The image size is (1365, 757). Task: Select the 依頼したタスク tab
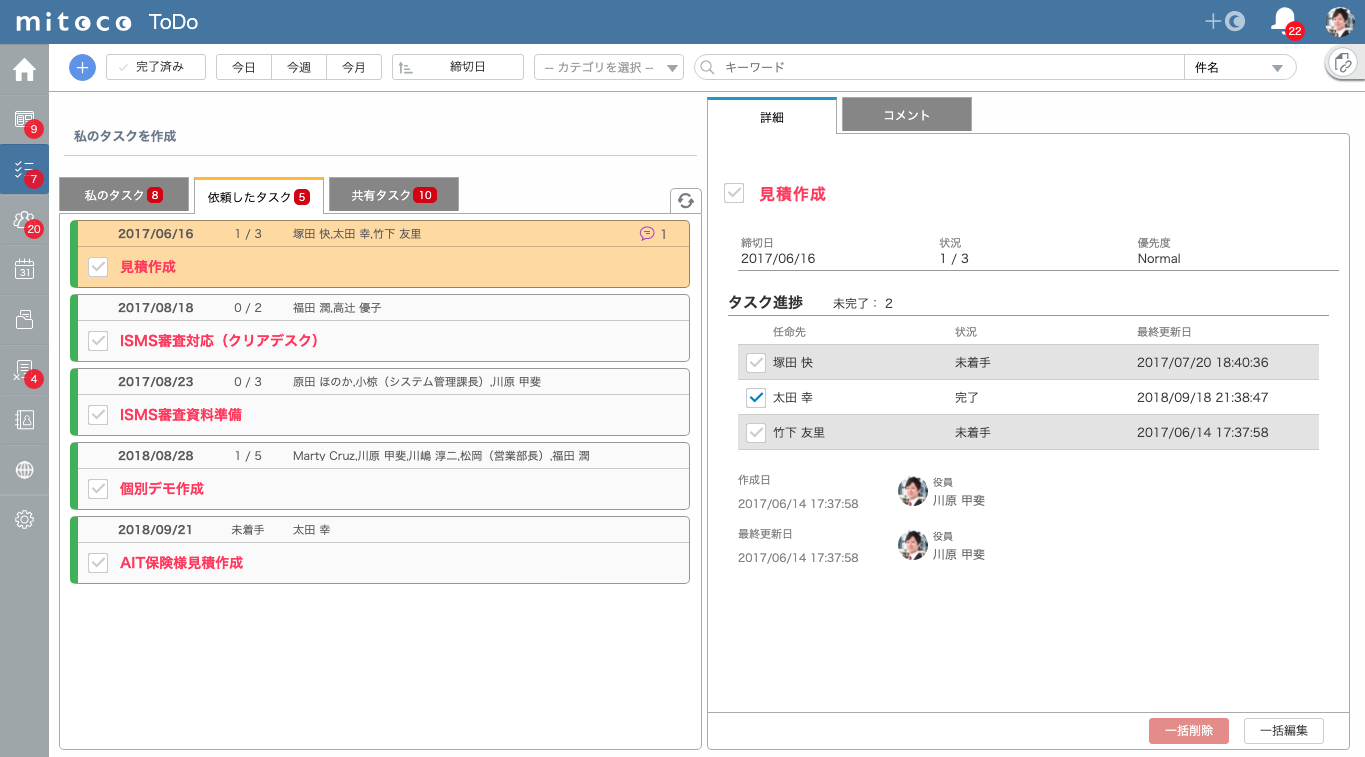coord(259,196)
